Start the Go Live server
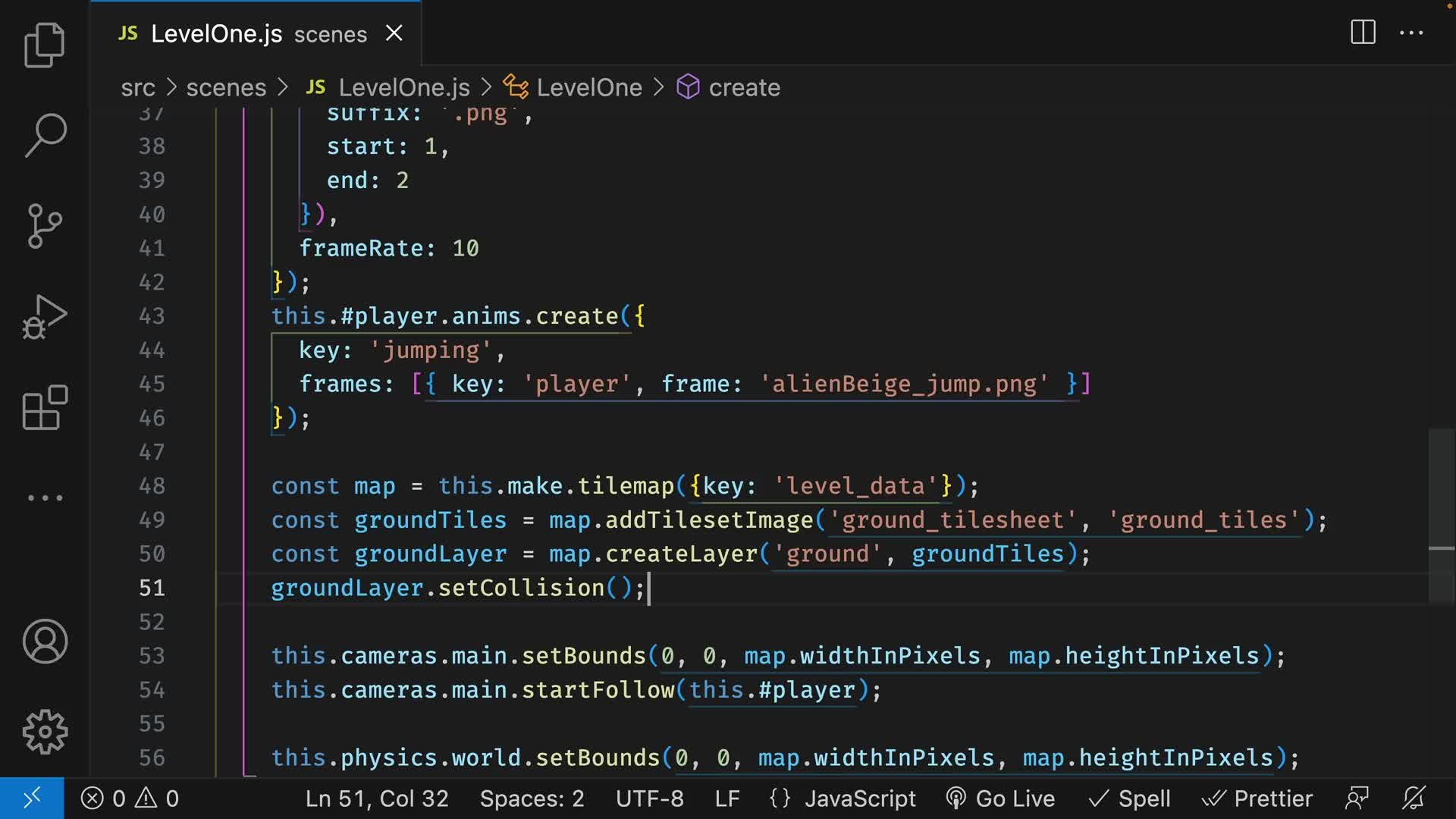Image resolution: width=1456 pixels, height=819 pixels. 1000,798
